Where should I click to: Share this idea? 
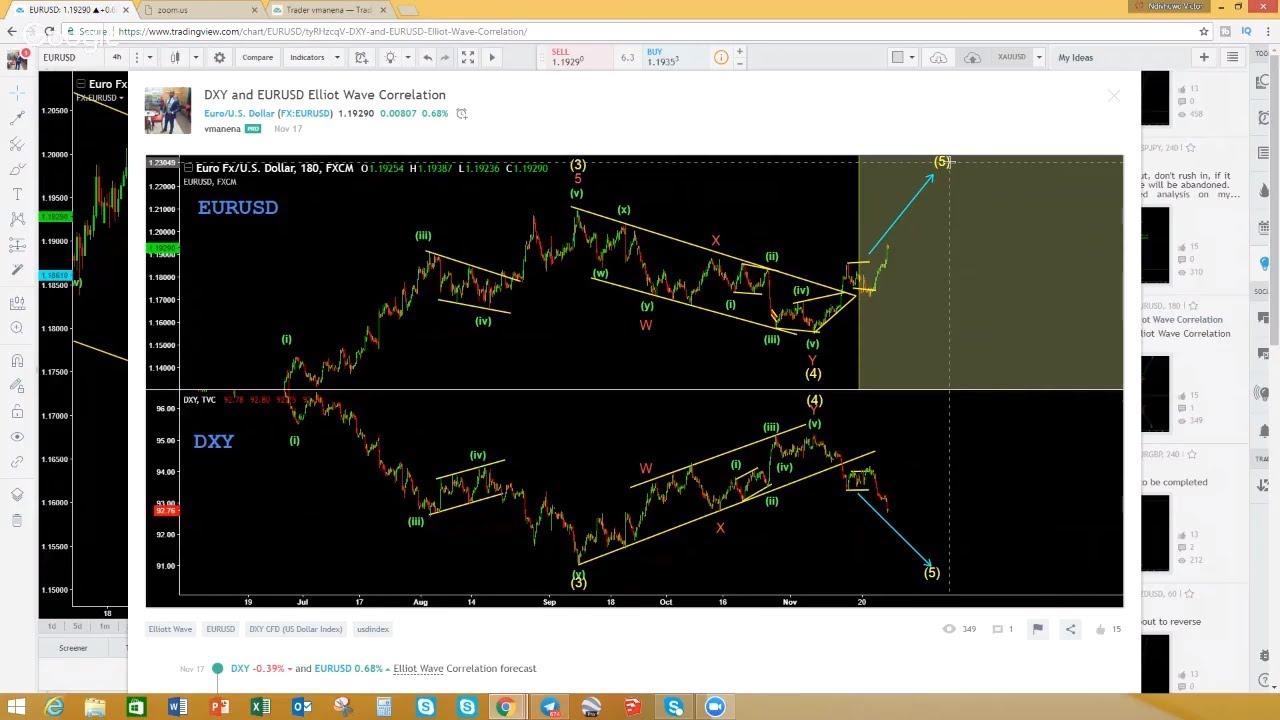(x=1070, y=629)
